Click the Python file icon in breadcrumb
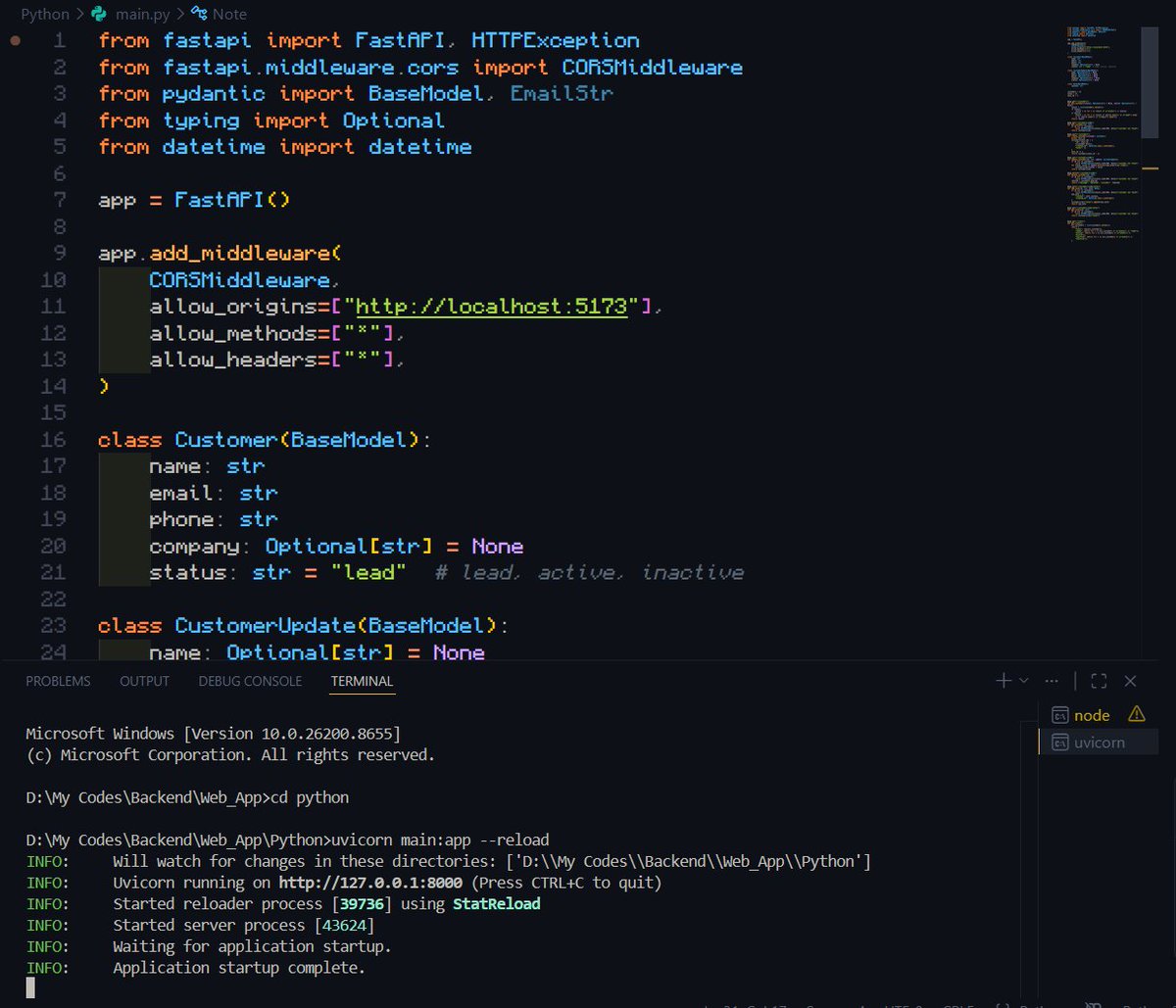The width and height of the screenshot is (1176, 1008). pos(99,14)
